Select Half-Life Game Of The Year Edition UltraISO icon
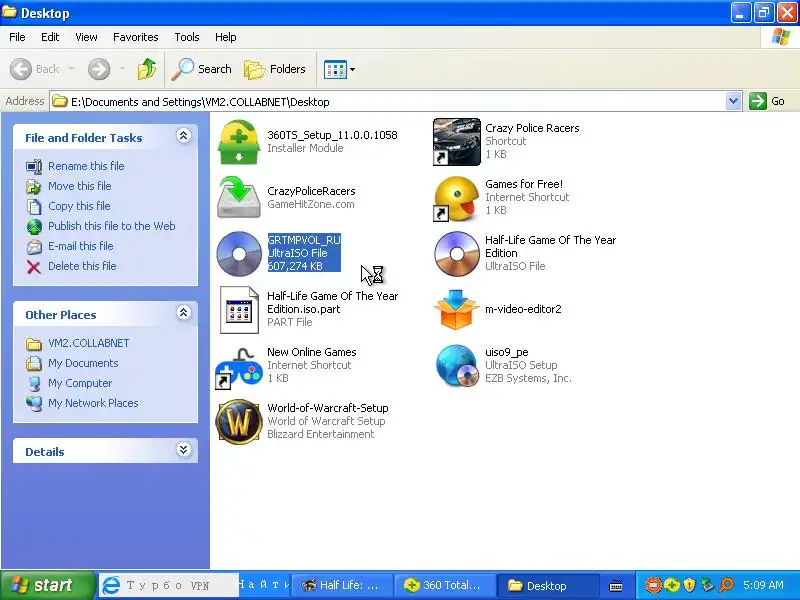 pos(457,254)
